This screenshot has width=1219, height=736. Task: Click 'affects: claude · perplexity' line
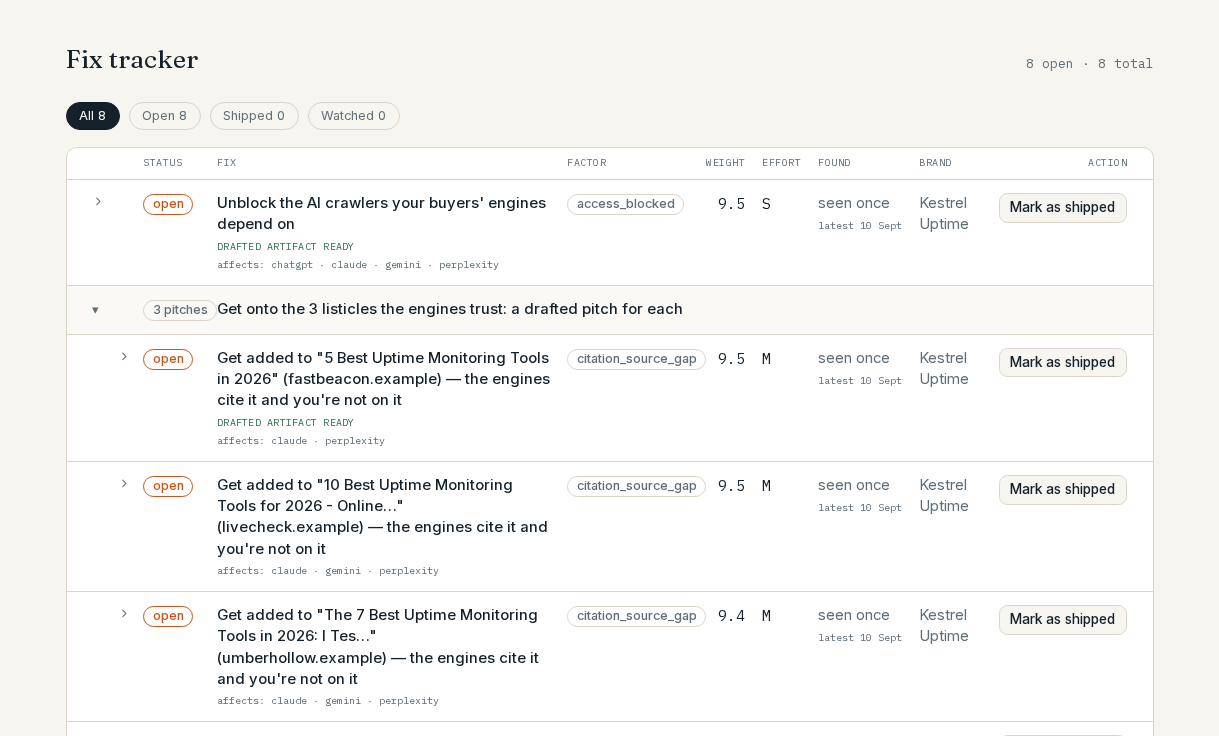[x=301, y=441]
